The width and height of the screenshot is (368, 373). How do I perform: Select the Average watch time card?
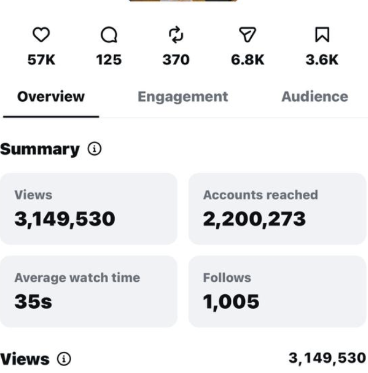click(88, 291)
